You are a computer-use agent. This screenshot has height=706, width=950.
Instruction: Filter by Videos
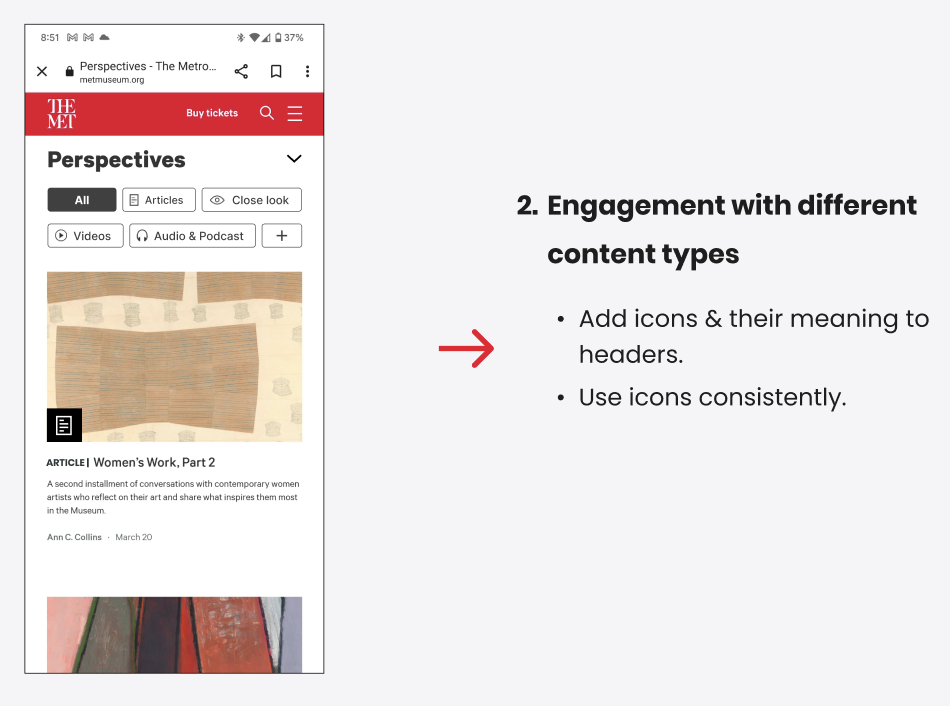pyautogui.click(x=85, y=236)
